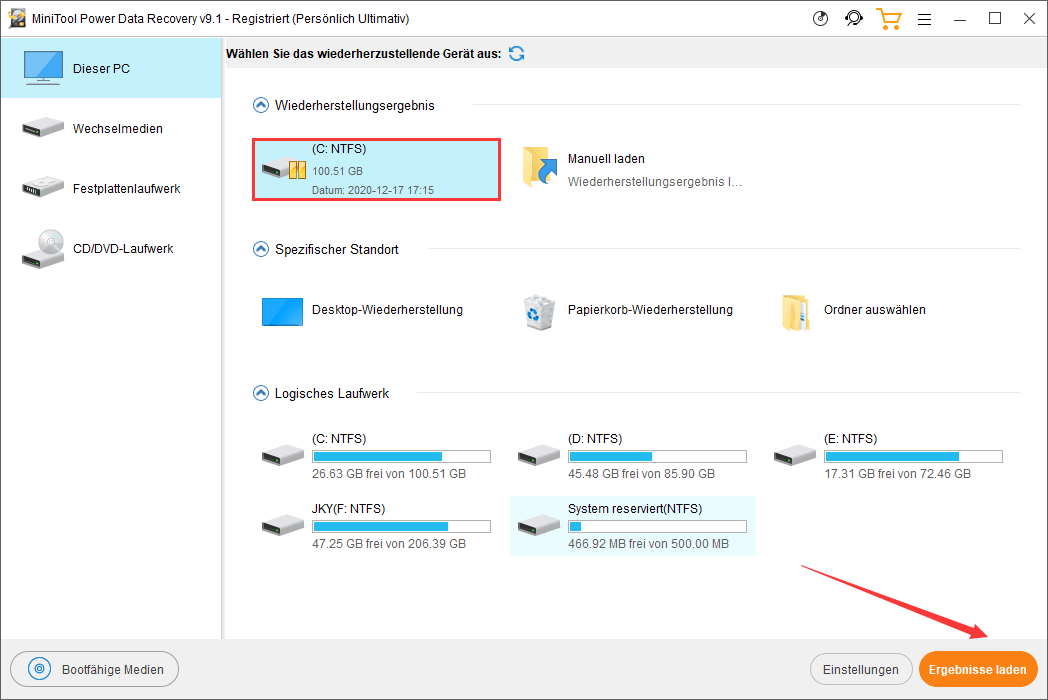This screenshot has width=1048, height=700.
Task: Open the hamburger menu icon
Action: [924, 19]
